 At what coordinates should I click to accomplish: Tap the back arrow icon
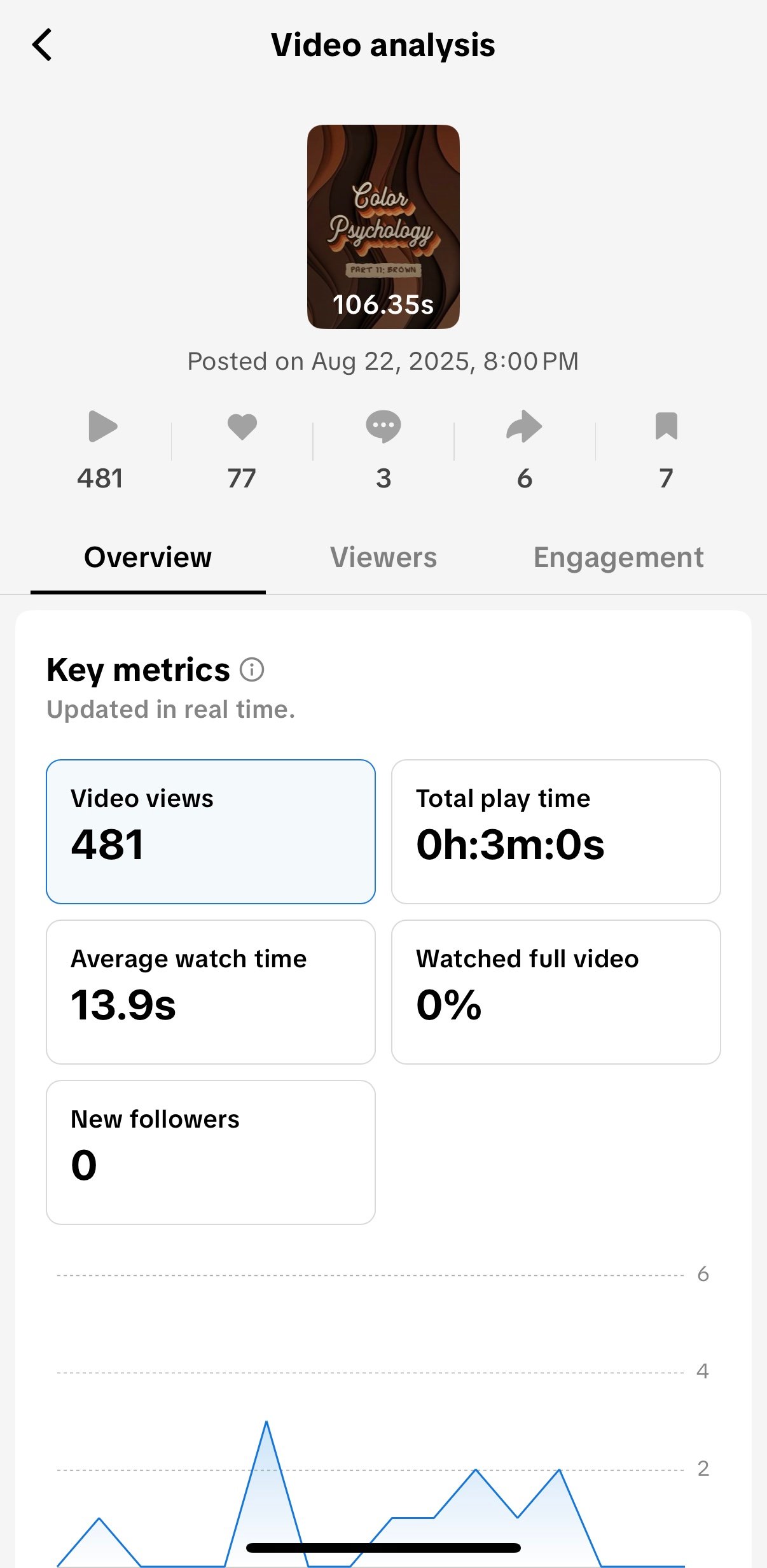click(x=42, y=45)
